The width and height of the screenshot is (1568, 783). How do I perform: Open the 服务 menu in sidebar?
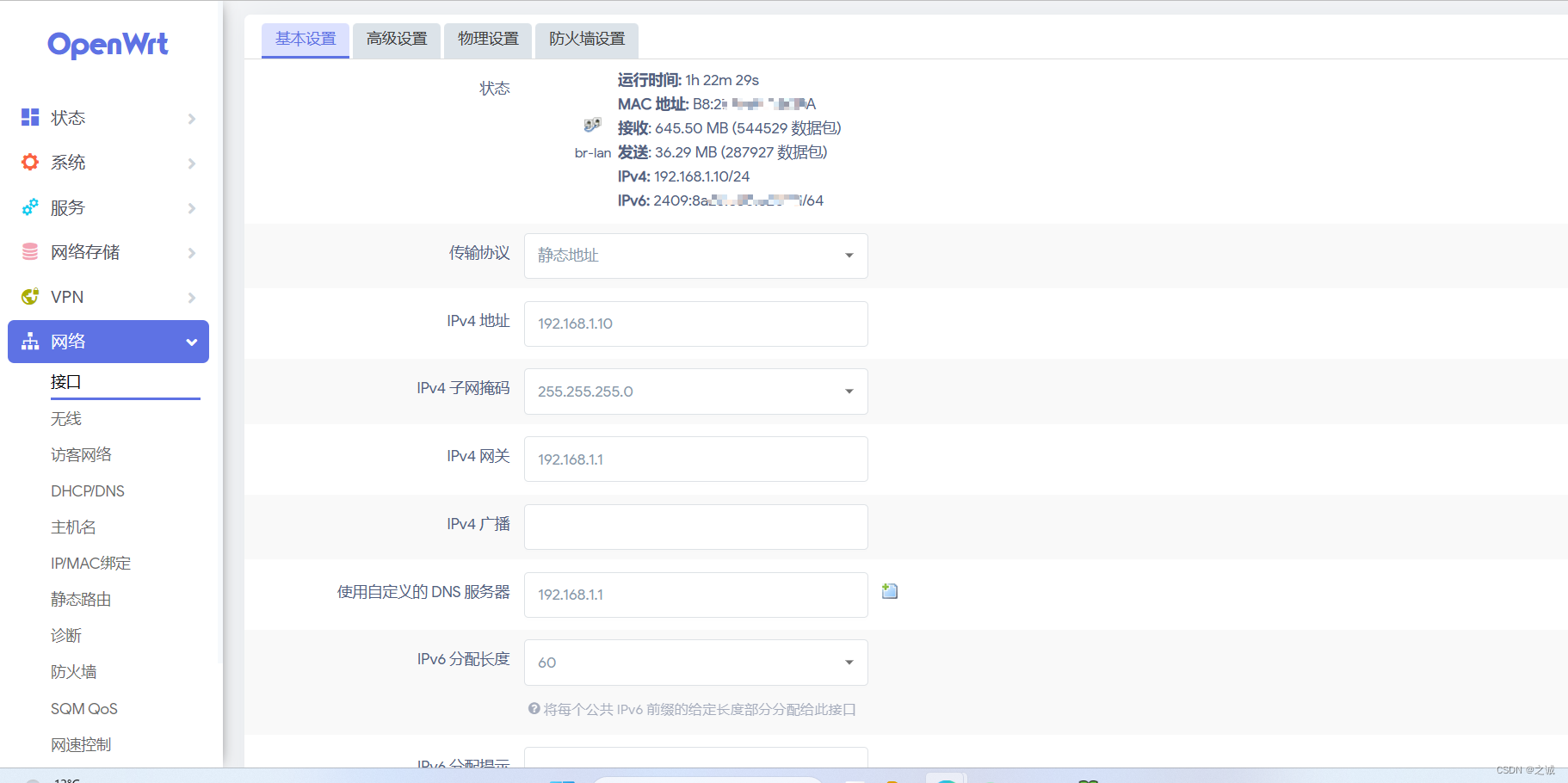coord(108,207)
